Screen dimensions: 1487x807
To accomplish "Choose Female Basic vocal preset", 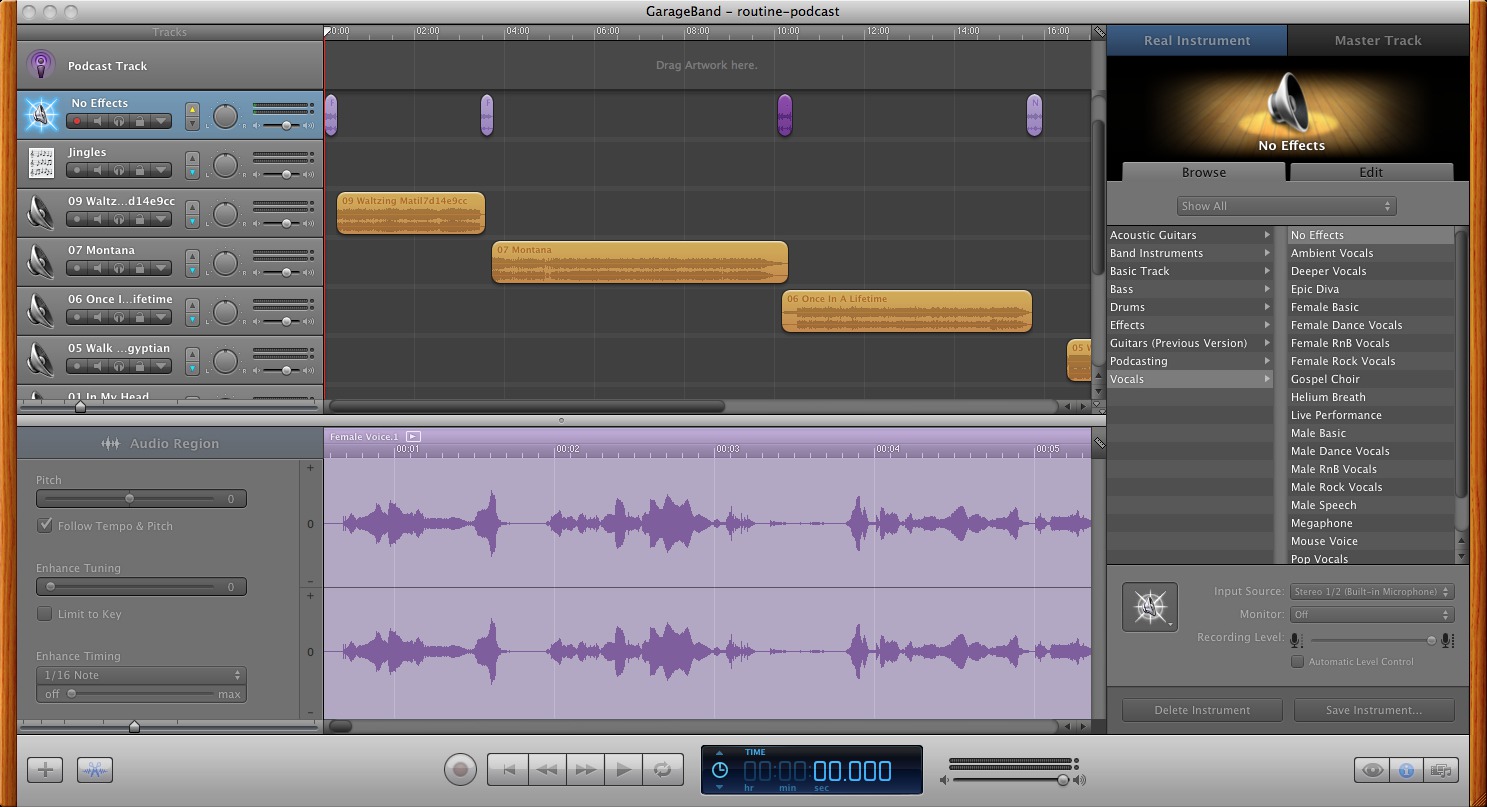I will click(x=1370, y=307).
